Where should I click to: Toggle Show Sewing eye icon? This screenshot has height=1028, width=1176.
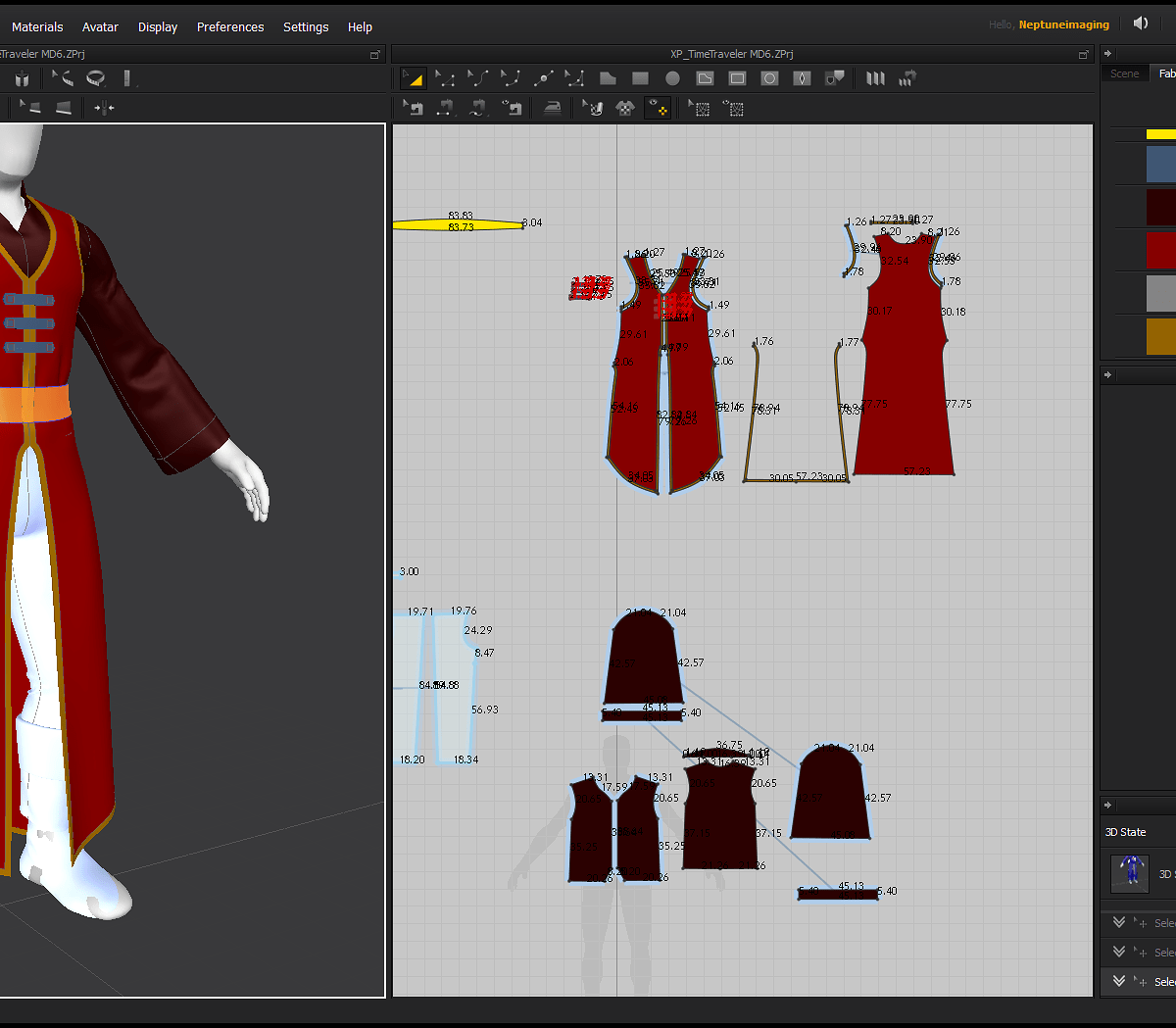tap(512, 108)
